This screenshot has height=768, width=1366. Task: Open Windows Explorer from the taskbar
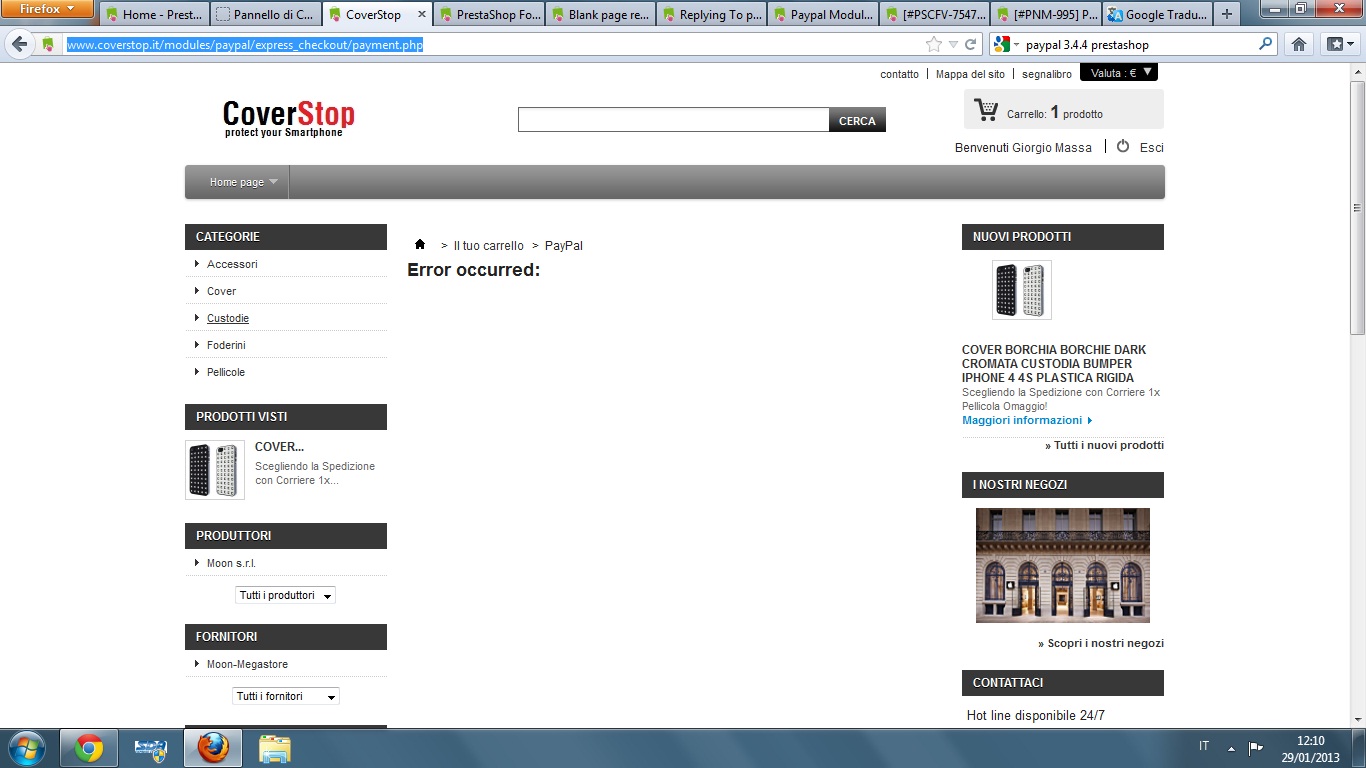(275, 748)
